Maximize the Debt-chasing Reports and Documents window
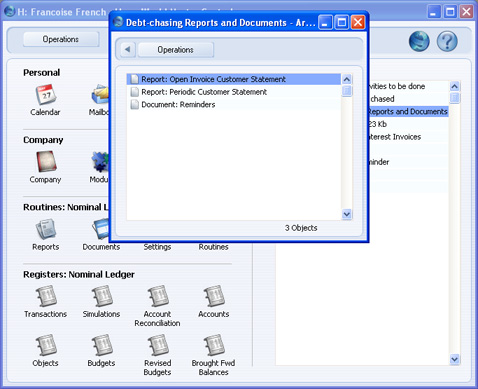This screenshot has height=389, width=478. 342,22
